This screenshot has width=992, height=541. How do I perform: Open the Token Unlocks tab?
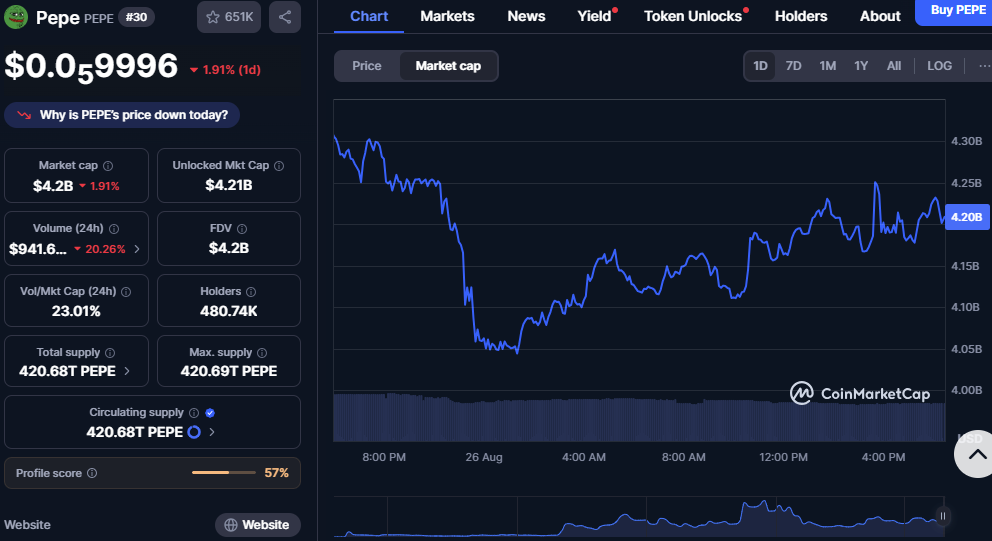click(693, 16)
